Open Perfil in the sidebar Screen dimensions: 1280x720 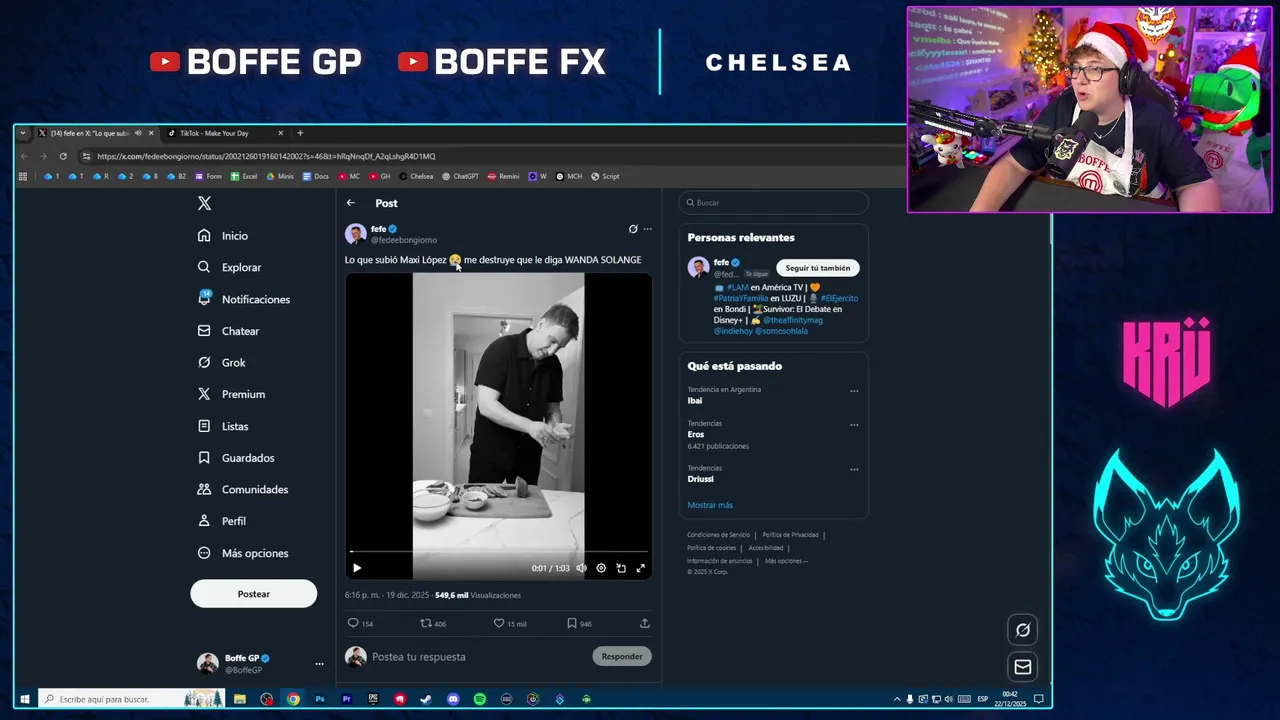222,521
